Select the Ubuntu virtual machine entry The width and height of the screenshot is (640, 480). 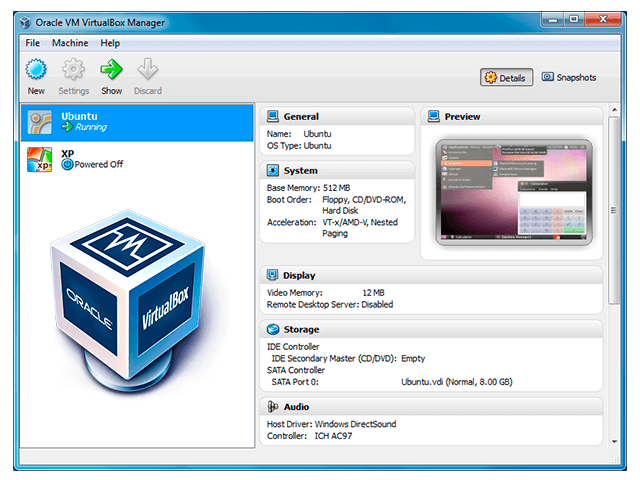137,122
